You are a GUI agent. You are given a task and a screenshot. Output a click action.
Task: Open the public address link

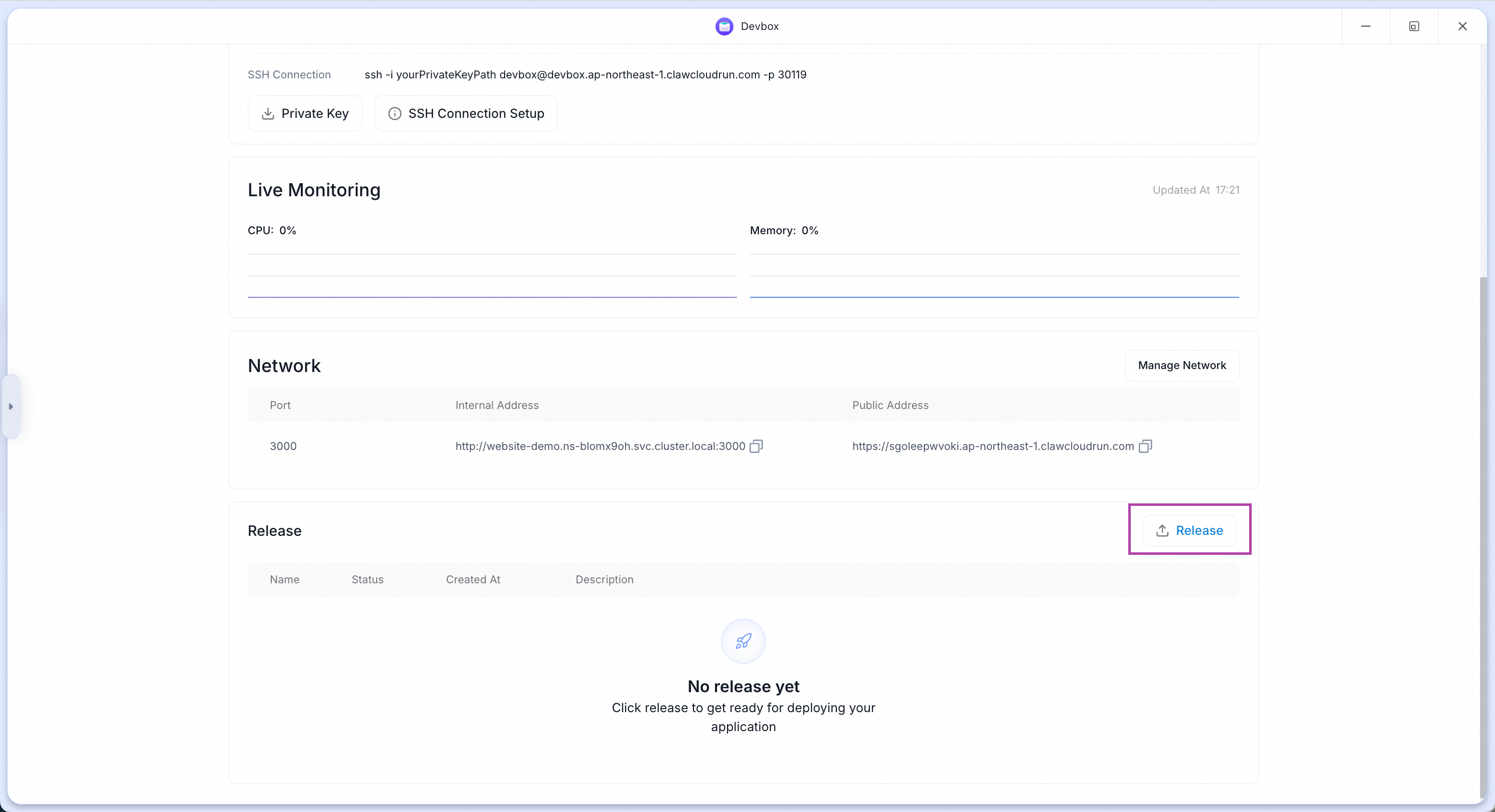tap(993, 446)
